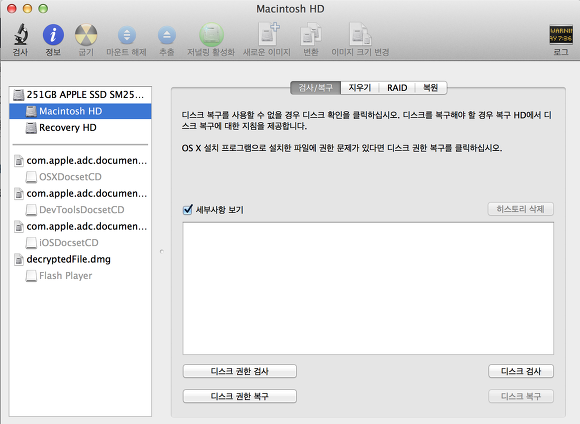The image size is (580, 424).
Task: Click the 추출 eject toolbar icon
Action: click(x=167, y=35)
